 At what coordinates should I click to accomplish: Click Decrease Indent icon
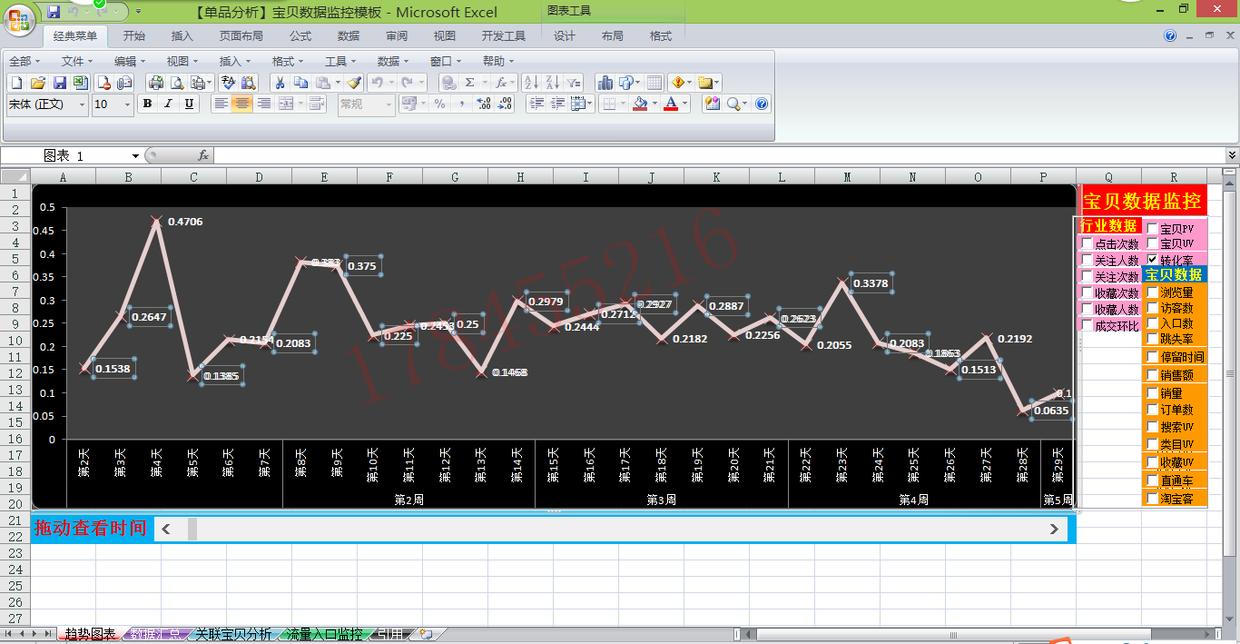537,104
